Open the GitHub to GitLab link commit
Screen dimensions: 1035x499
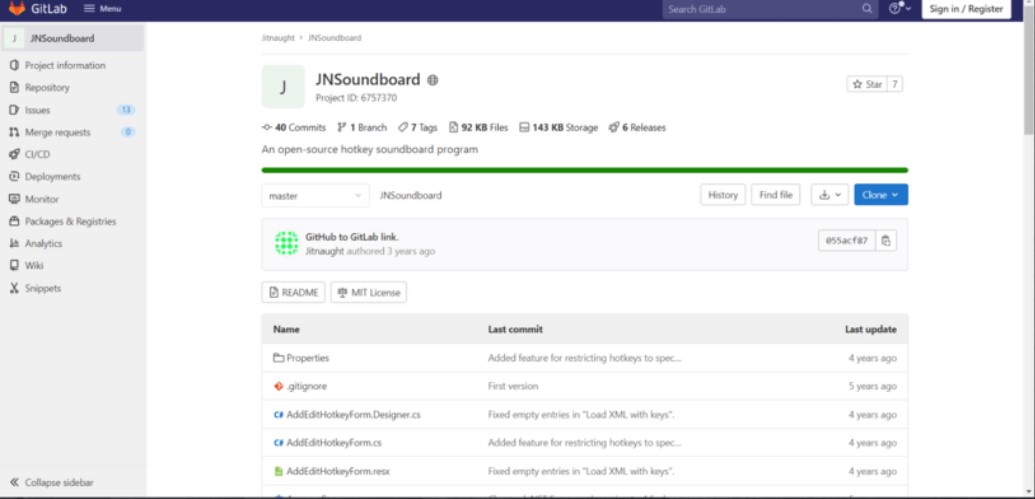tap(352, 237)
